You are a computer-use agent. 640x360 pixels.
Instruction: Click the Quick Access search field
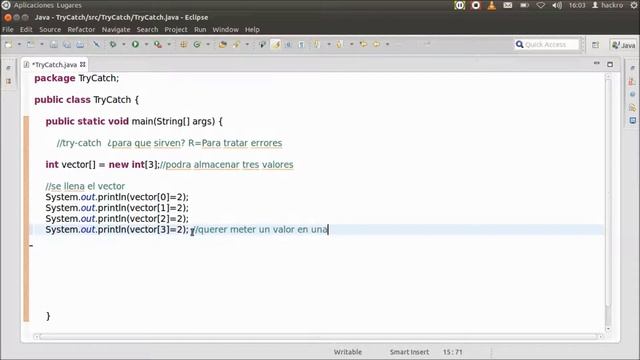pyautogui.click(x=546, y=44)
